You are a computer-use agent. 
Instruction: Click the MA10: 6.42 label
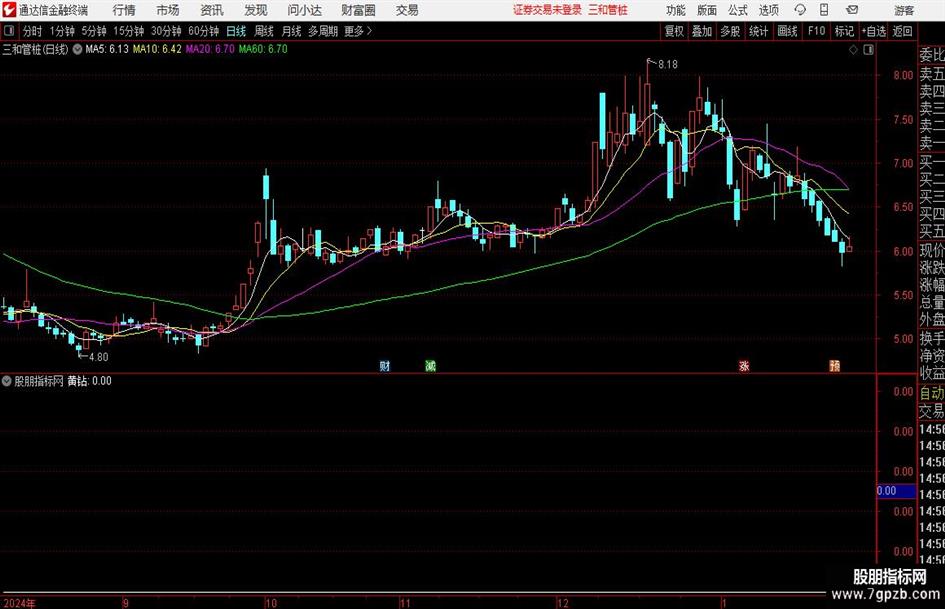click(157, 49)
